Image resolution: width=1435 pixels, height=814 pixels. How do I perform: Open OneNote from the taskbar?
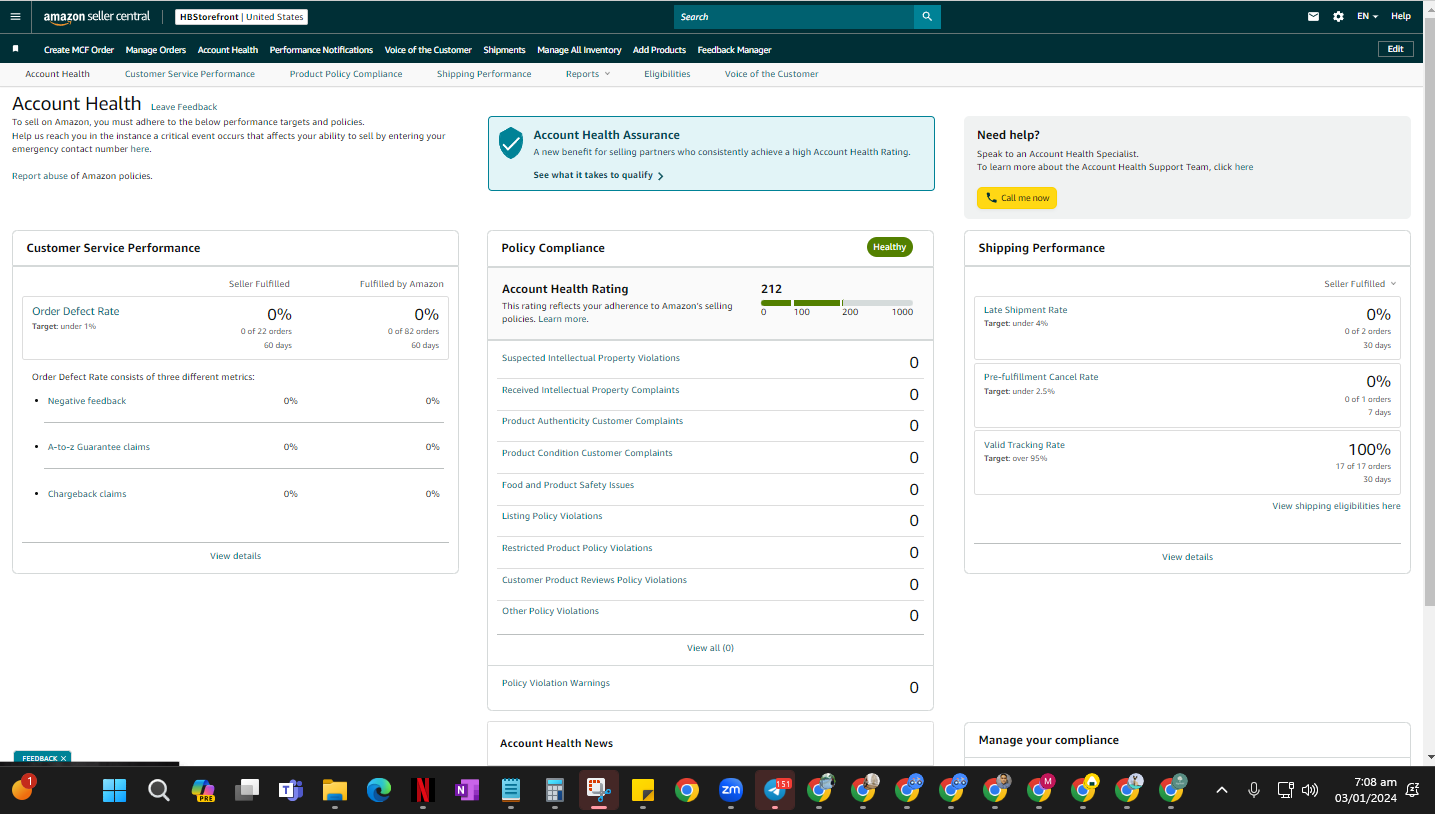tap(467, 790)
